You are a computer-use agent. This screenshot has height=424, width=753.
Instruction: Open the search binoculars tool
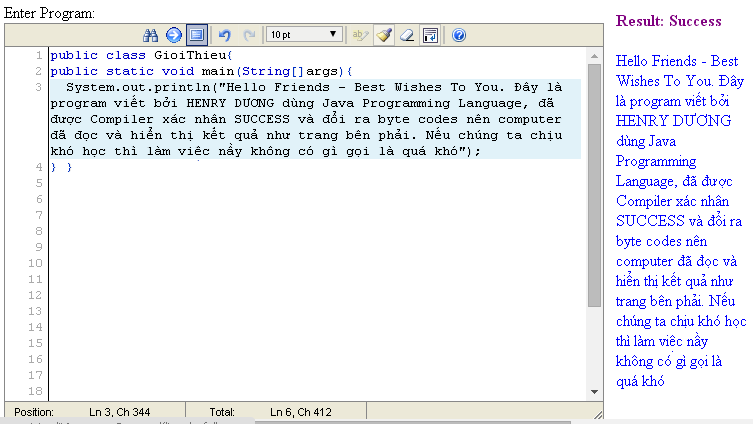click(x=150, y=35)
